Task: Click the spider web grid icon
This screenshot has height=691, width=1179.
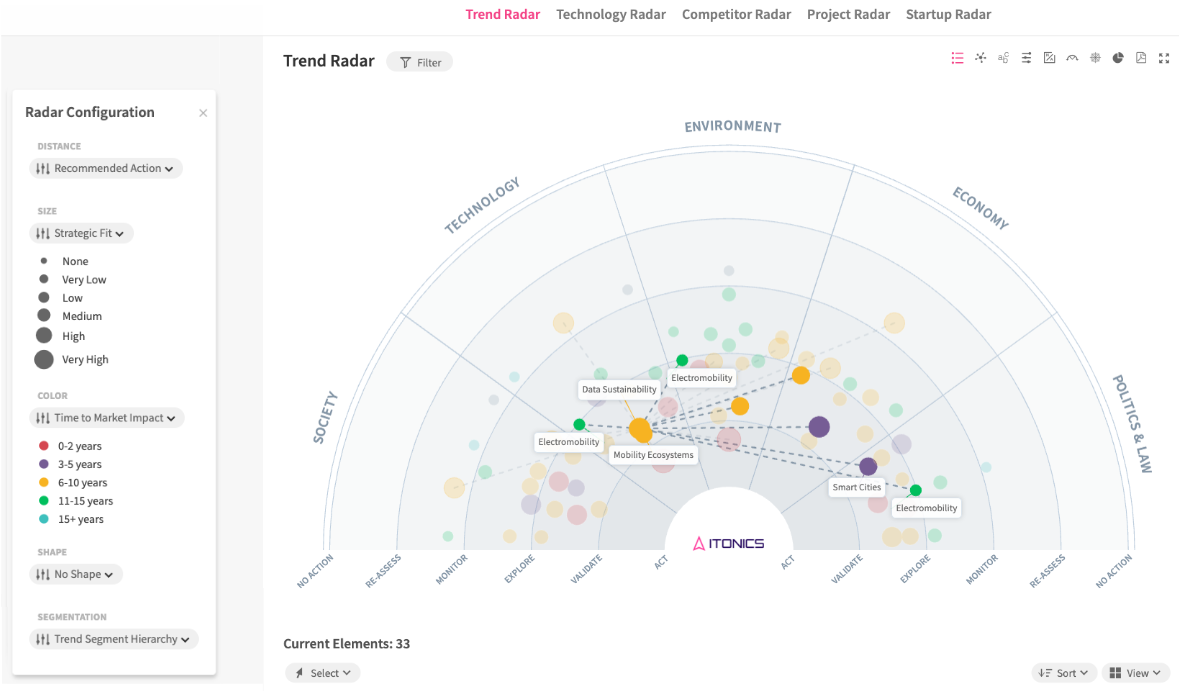Action: click(1095, 58)
